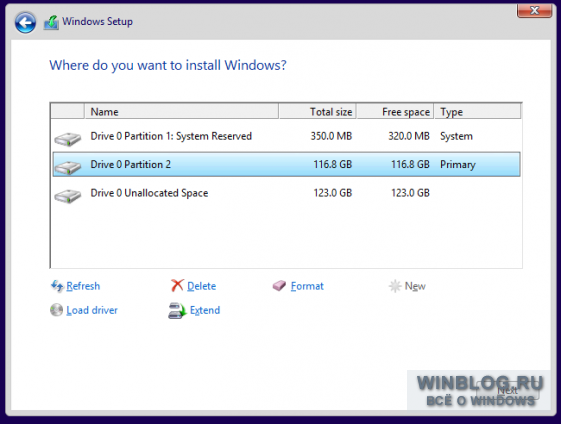
Task: Click the red X Delete icon
Action: 177,286
